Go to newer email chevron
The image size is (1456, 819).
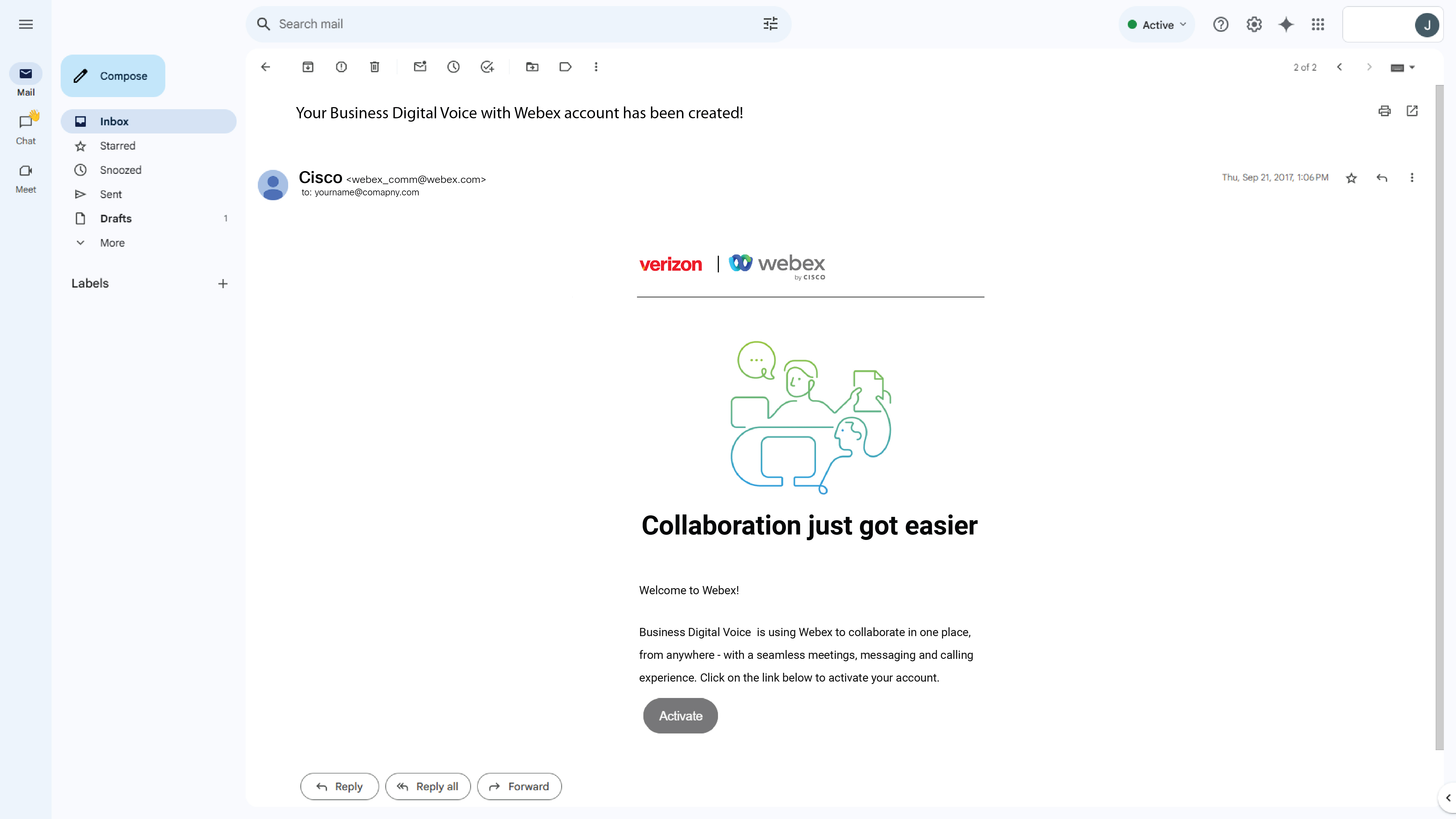(1339, 67)
